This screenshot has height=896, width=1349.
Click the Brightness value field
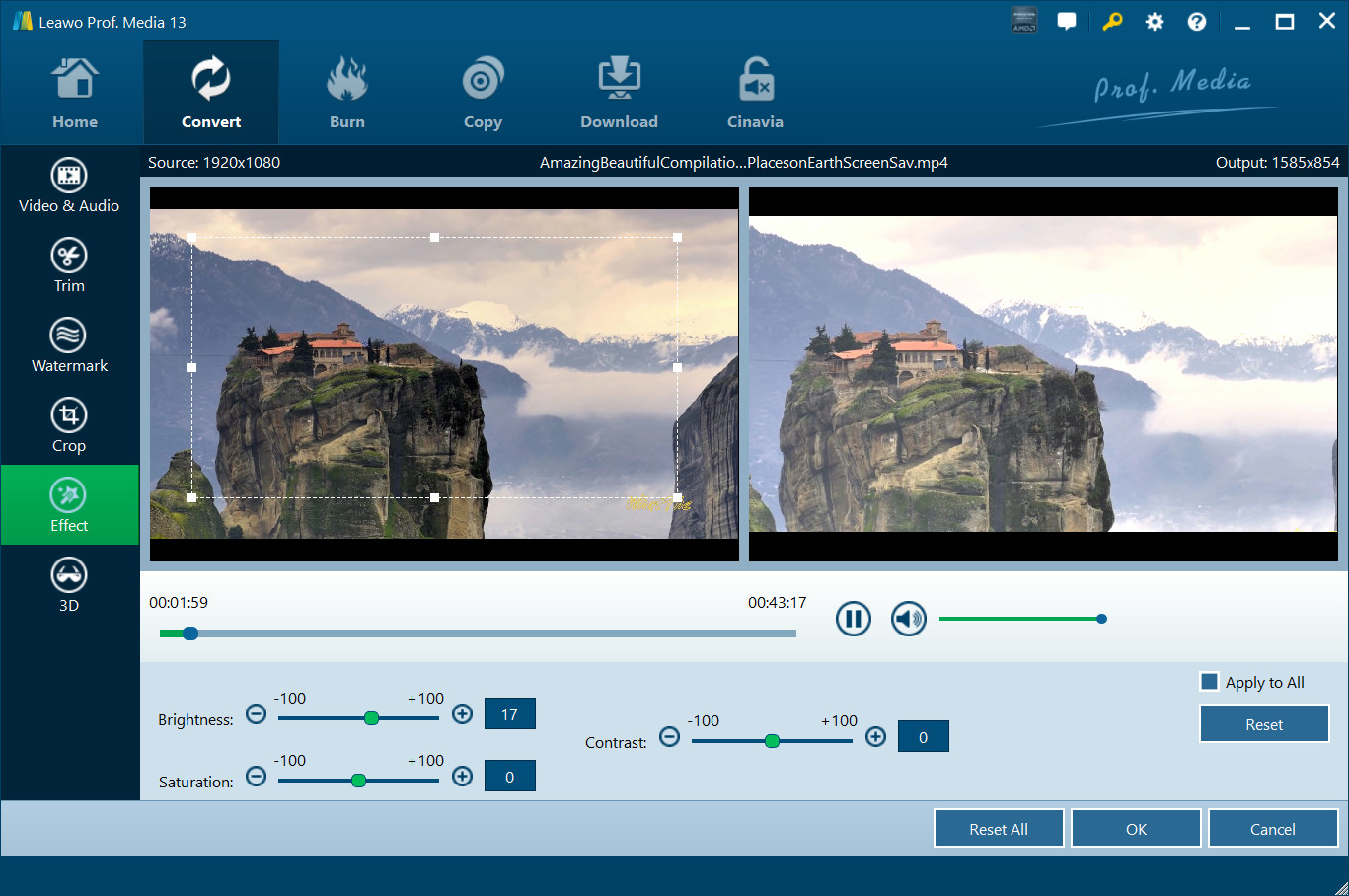(x=509, y=714)
